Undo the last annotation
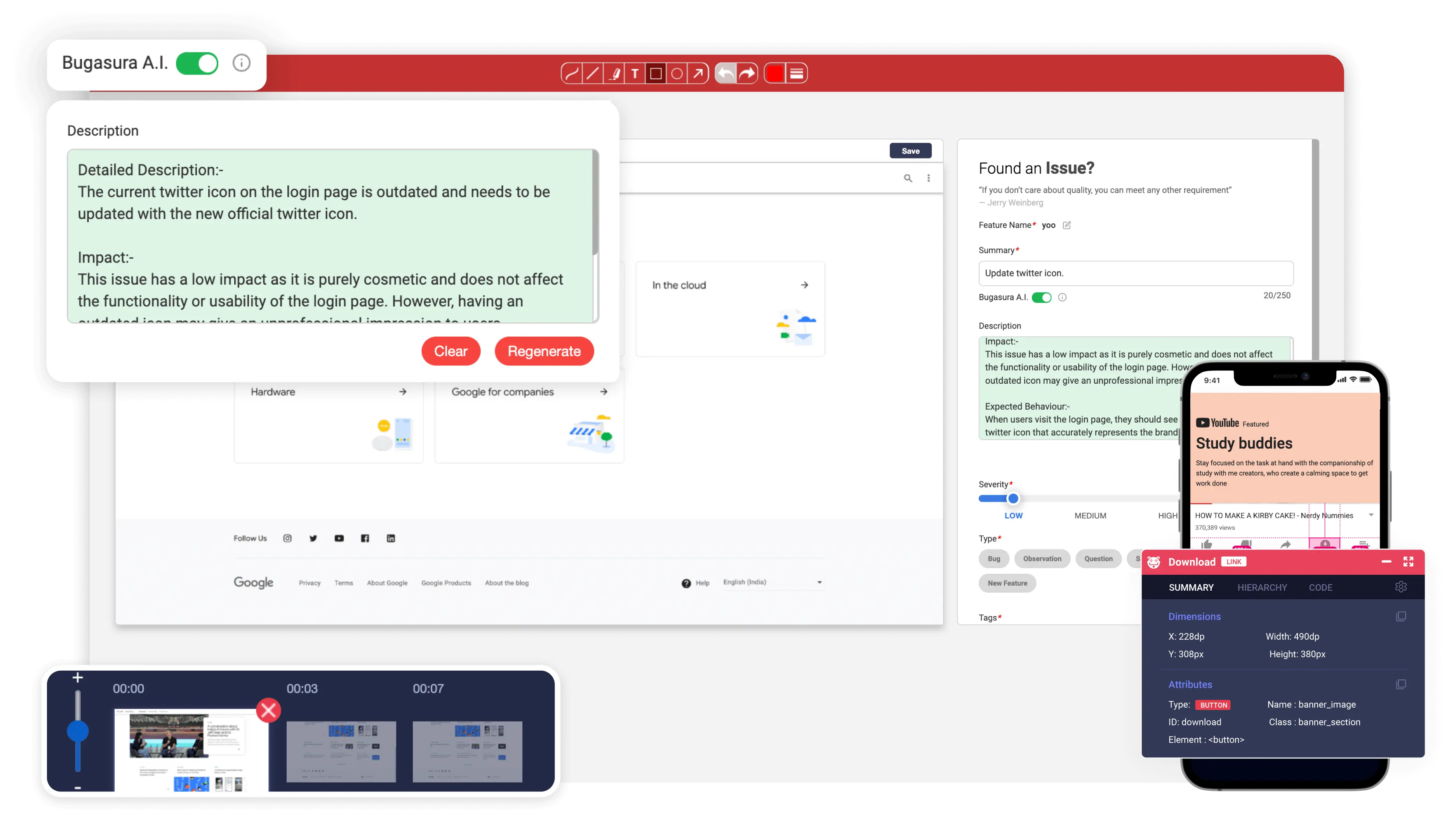The width and height of the screenshot is (1456, 814). click(726, 73)
